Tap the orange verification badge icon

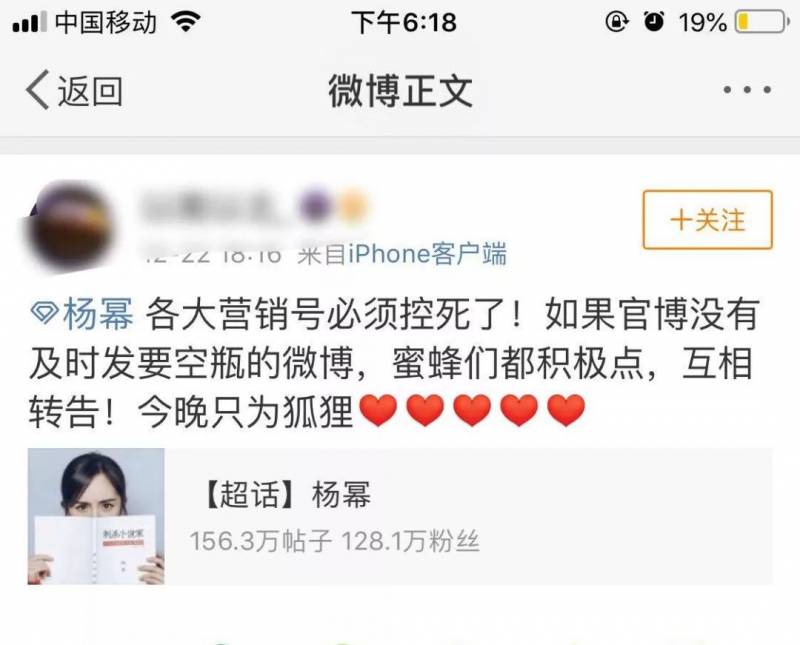coord(353,207)
